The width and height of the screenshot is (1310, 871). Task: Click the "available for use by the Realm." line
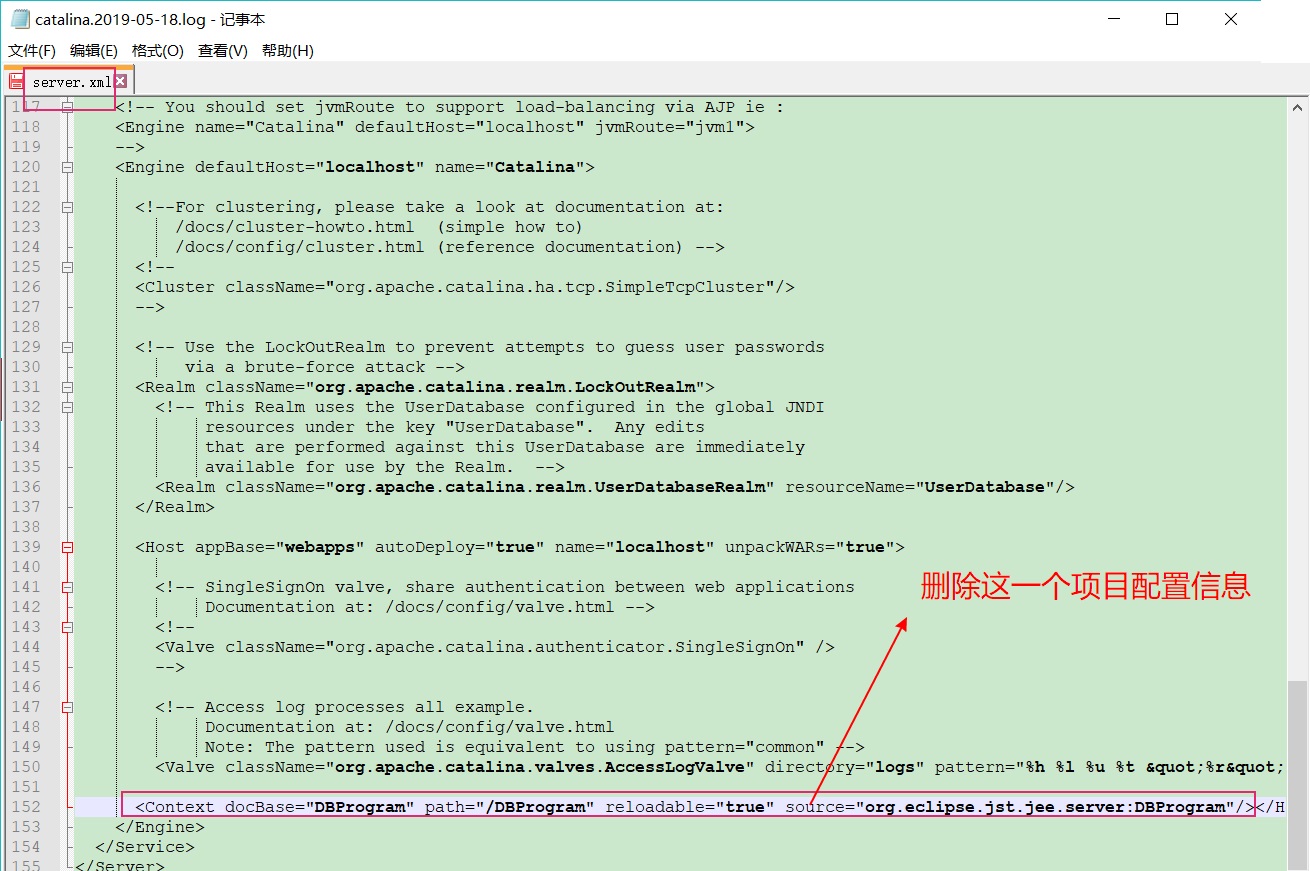[385, 467]
